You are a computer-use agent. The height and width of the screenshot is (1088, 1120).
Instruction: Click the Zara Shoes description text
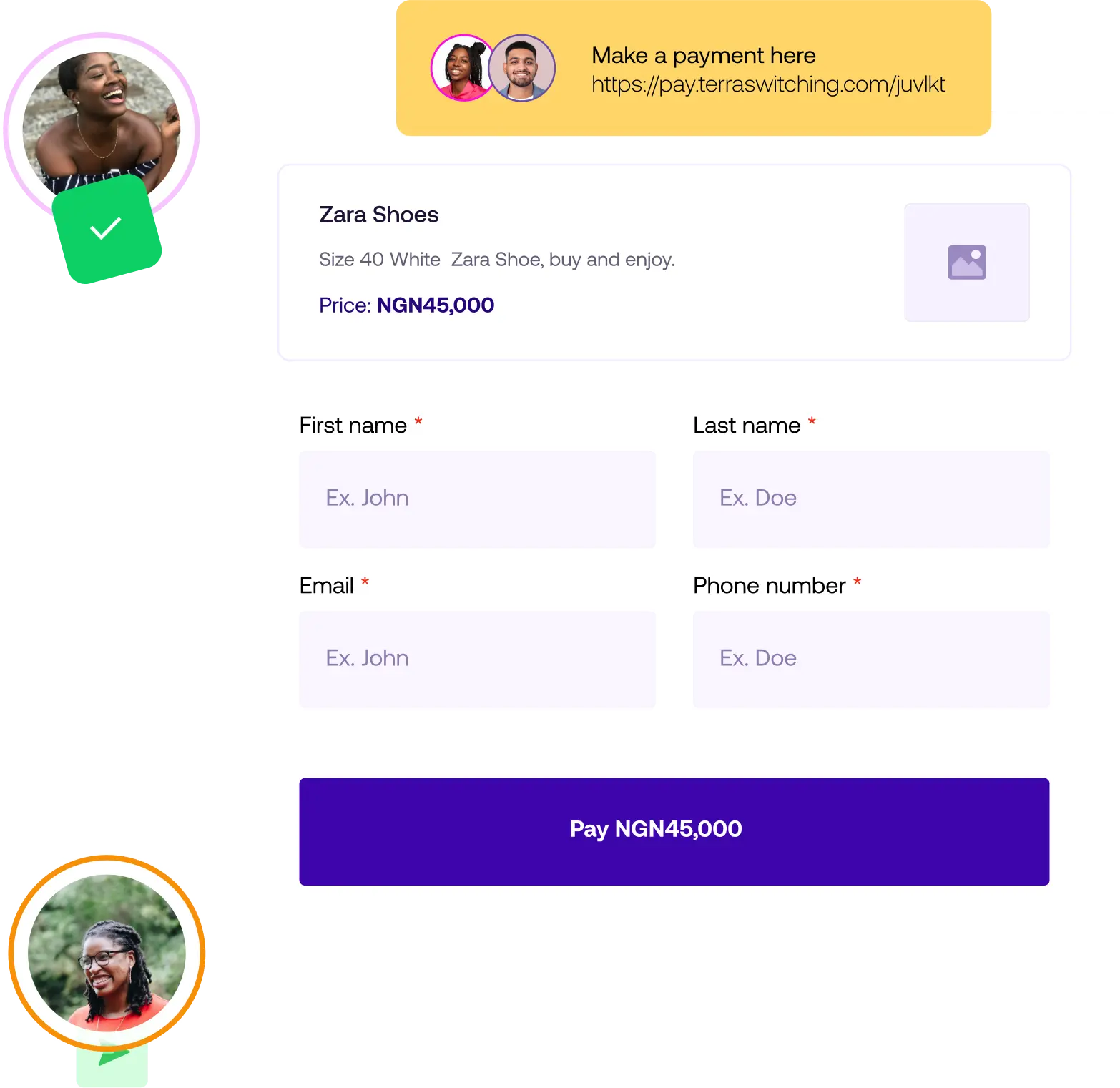pos(496,260)
